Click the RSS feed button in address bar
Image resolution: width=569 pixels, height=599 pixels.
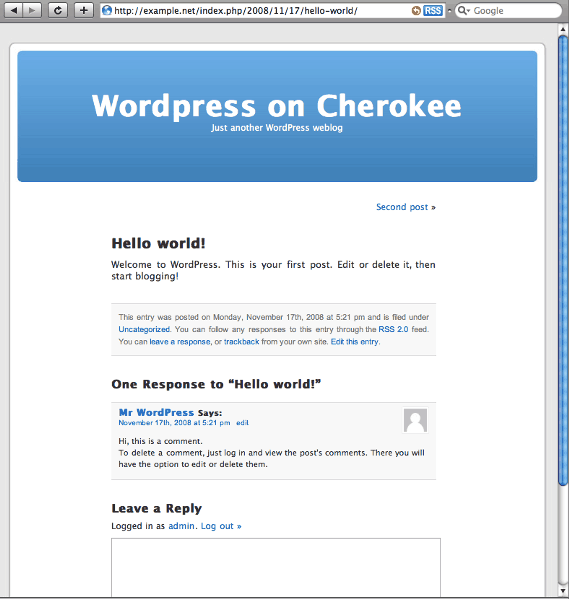click(x=433, y=10)
